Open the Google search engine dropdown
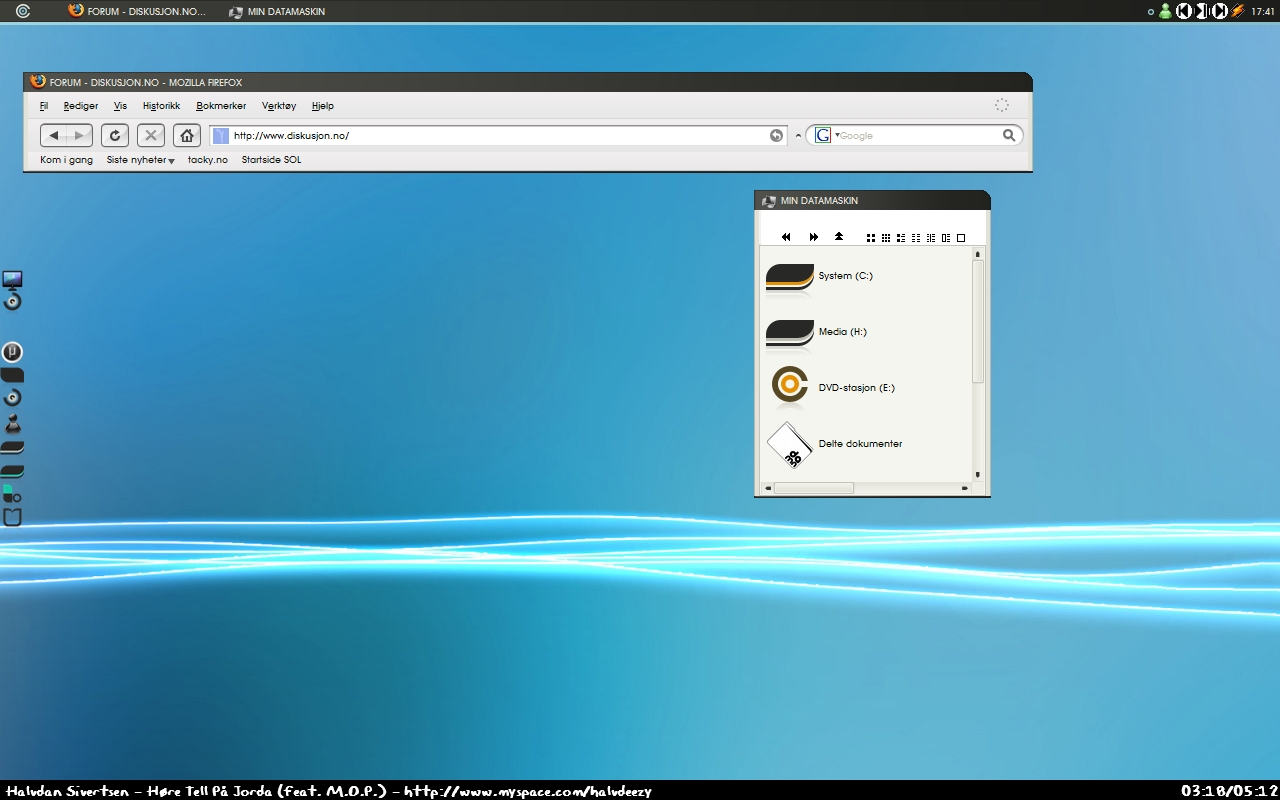 pyautogui.click(x=826, y=135)
